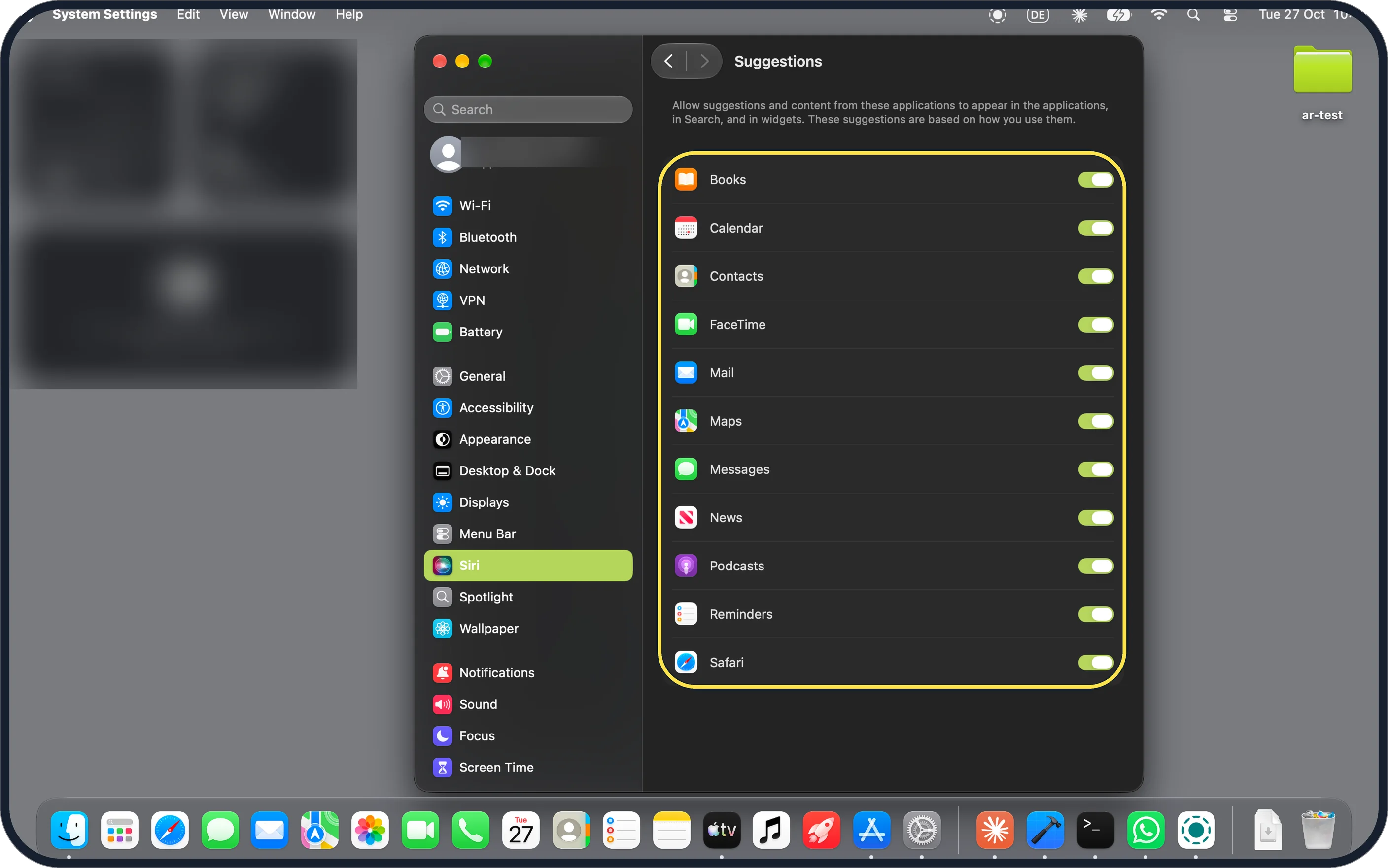The image size is (1388, 868).
Task: Open Menu Bar settings
Action: click(528, 534)
